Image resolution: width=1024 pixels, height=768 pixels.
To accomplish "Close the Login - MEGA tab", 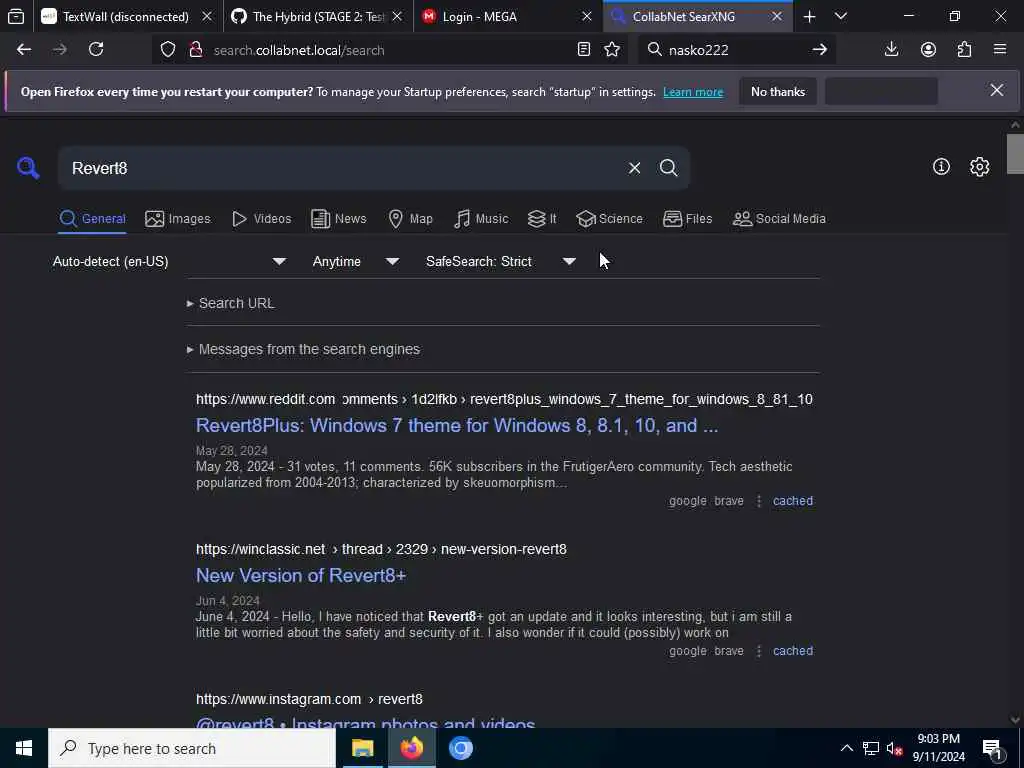I will pos(586,16).
